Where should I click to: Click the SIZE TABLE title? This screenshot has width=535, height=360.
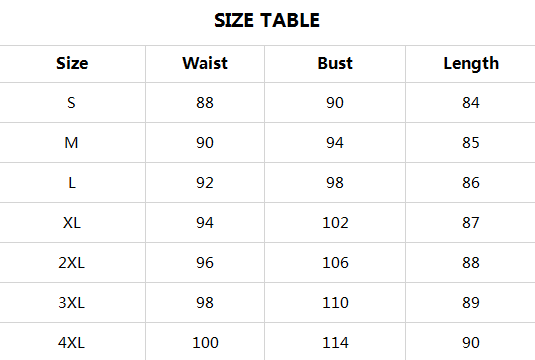pyautogui.click(x=267, y=20)
